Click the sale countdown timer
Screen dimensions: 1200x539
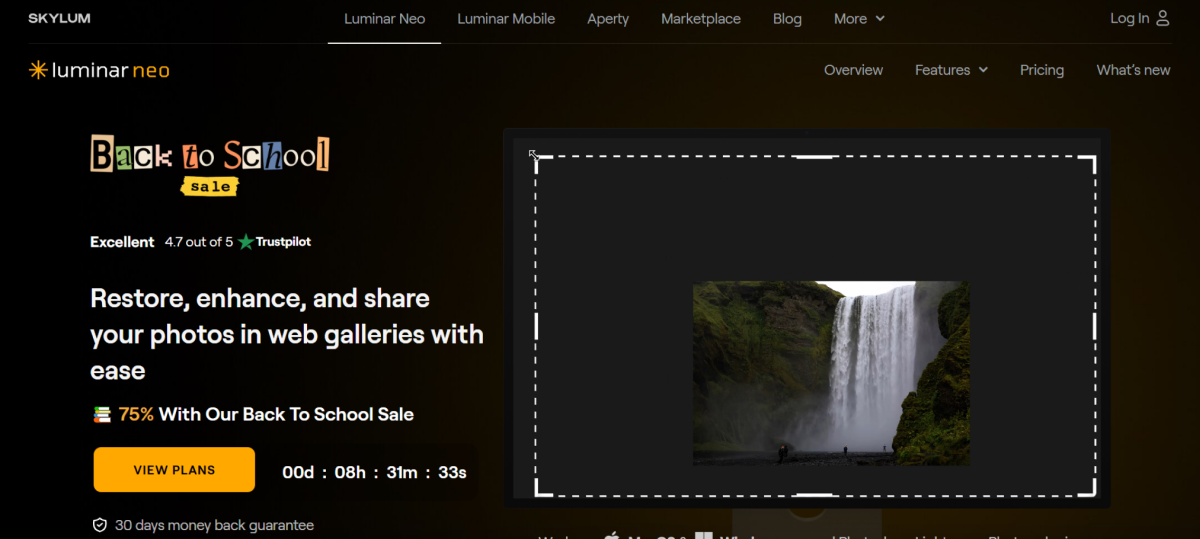[374, 472]
